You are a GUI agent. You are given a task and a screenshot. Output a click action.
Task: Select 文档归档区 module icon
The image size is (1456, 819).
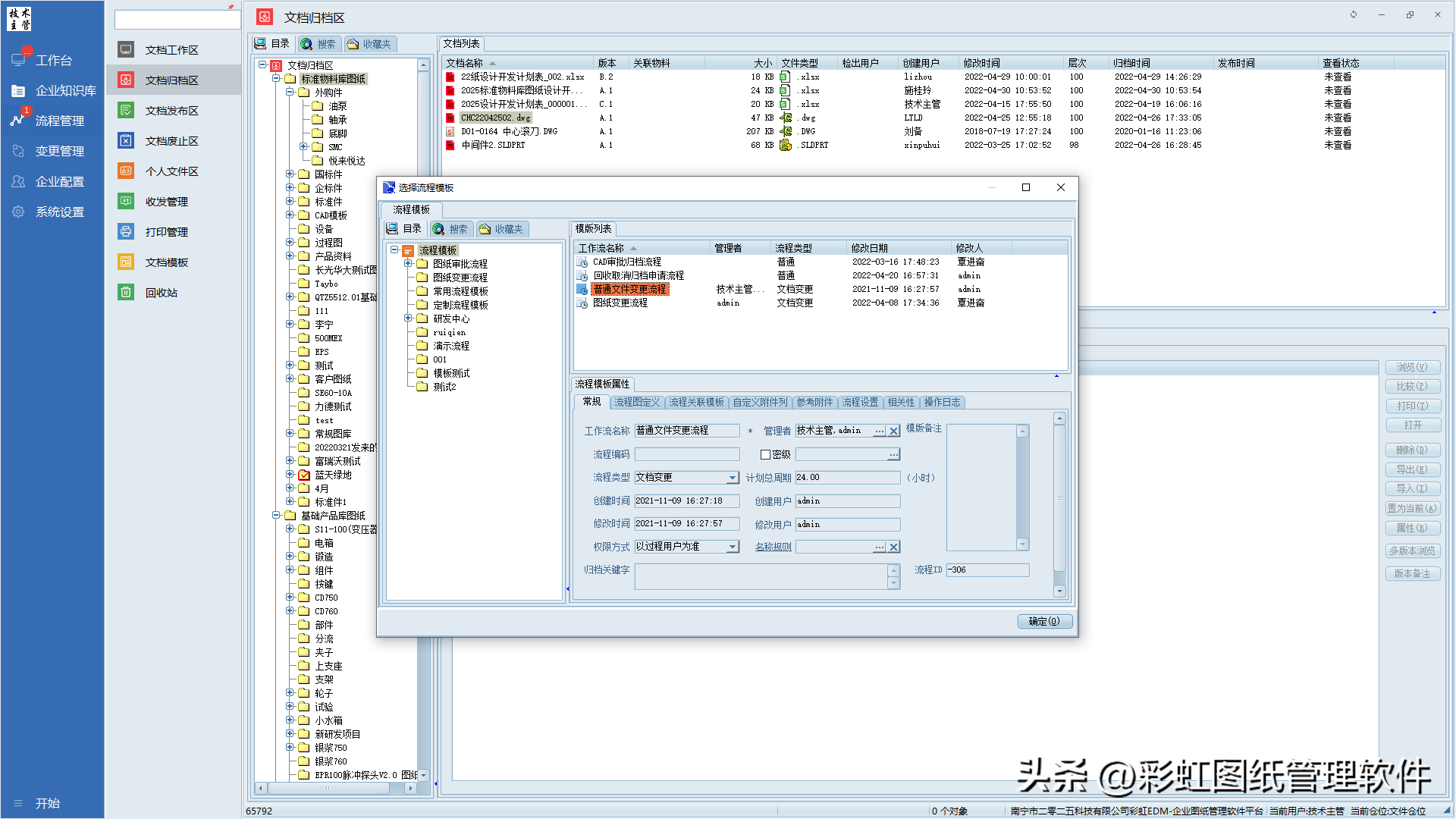[x=126, y=80]
